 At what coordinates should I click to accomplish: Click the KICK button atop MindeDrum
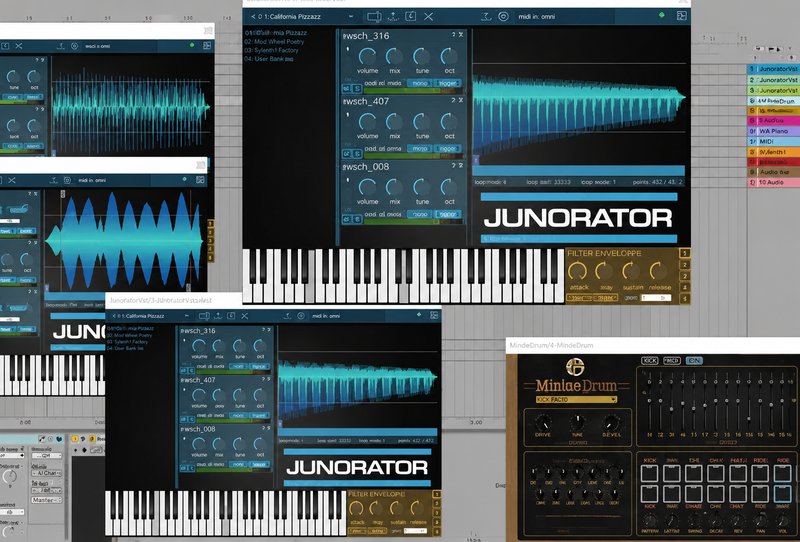click(649, 360)
